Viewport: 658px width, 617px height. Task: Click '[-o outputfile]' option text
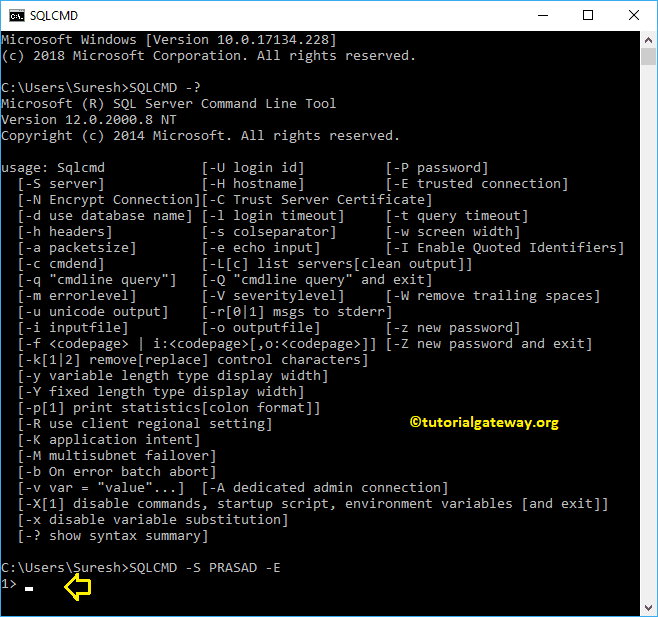pyautogui.click(x=261, y=328)
